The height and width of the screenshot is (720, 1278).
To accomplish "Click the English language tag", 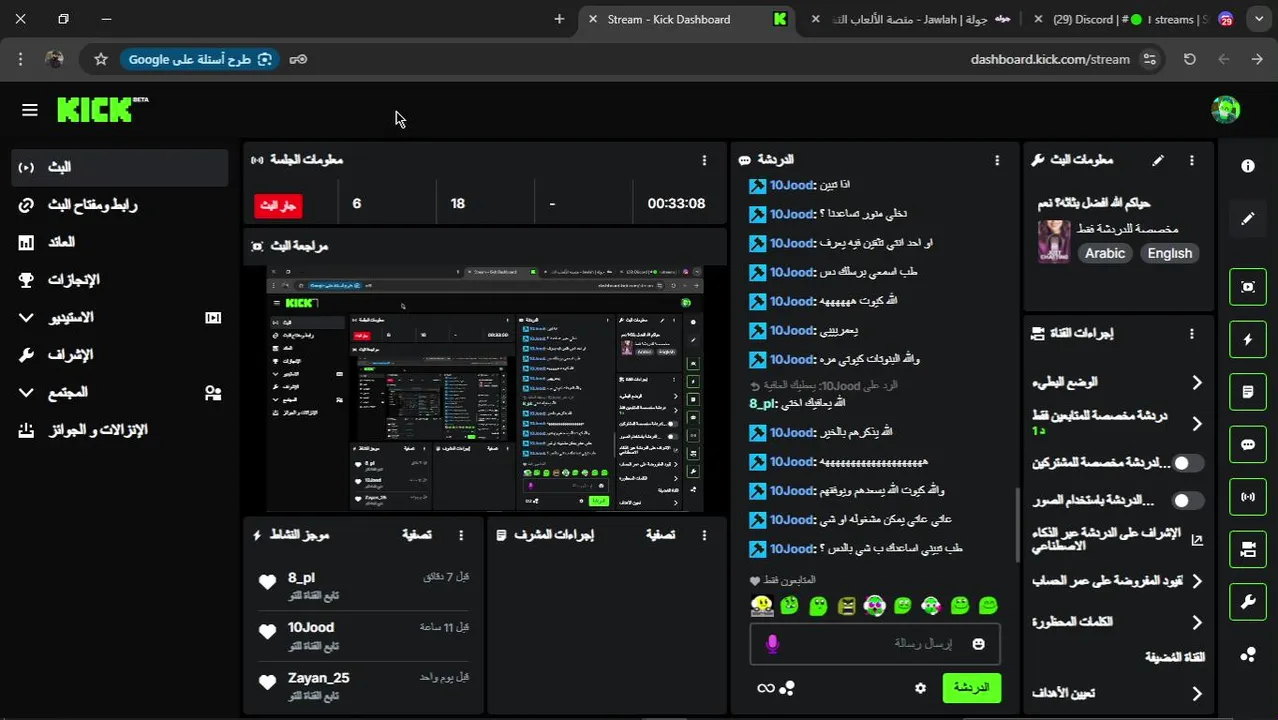I will coord(1169,253).
